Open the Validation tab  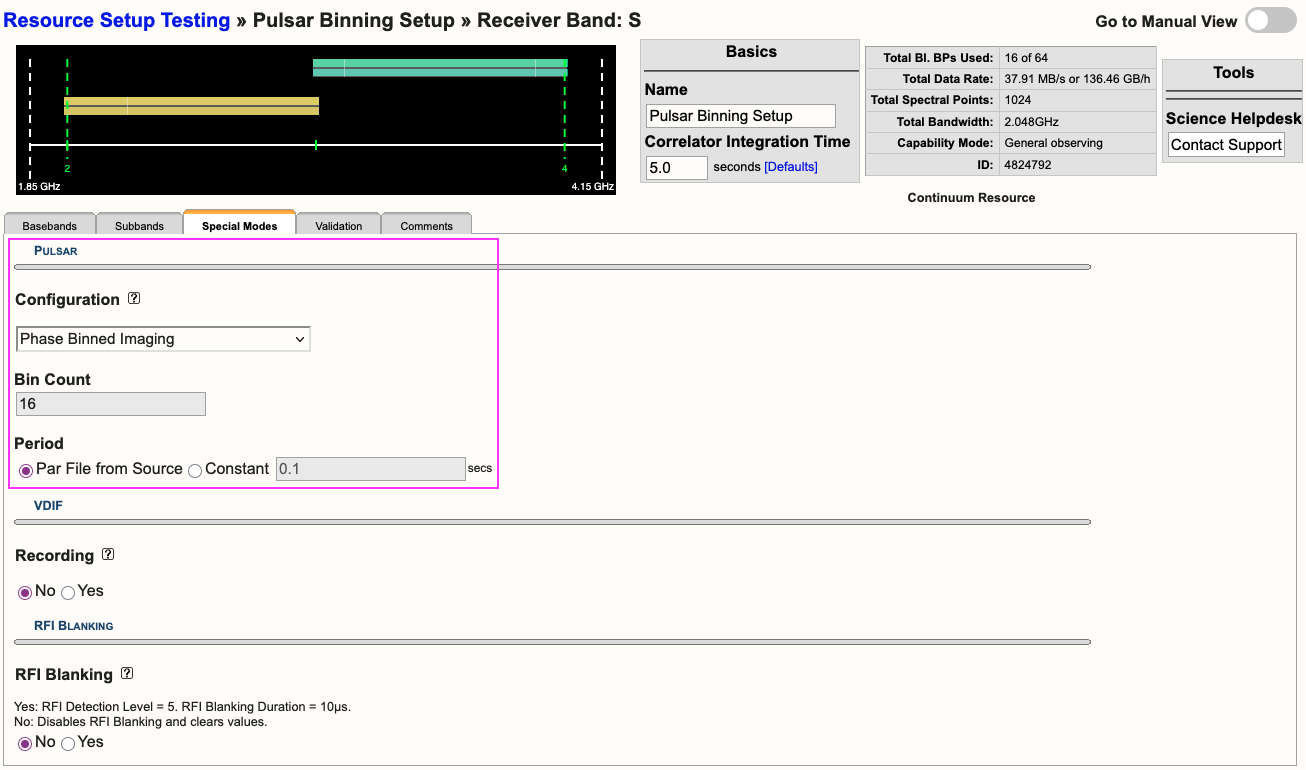(338, 226)
